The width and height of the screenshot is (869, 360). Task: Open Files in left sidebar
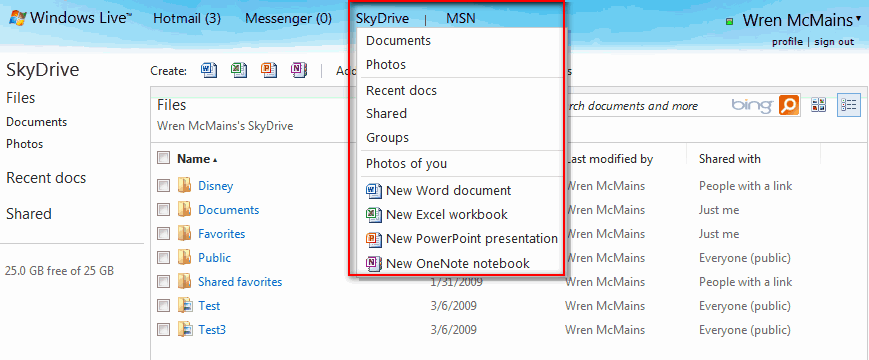pos(21,97)
